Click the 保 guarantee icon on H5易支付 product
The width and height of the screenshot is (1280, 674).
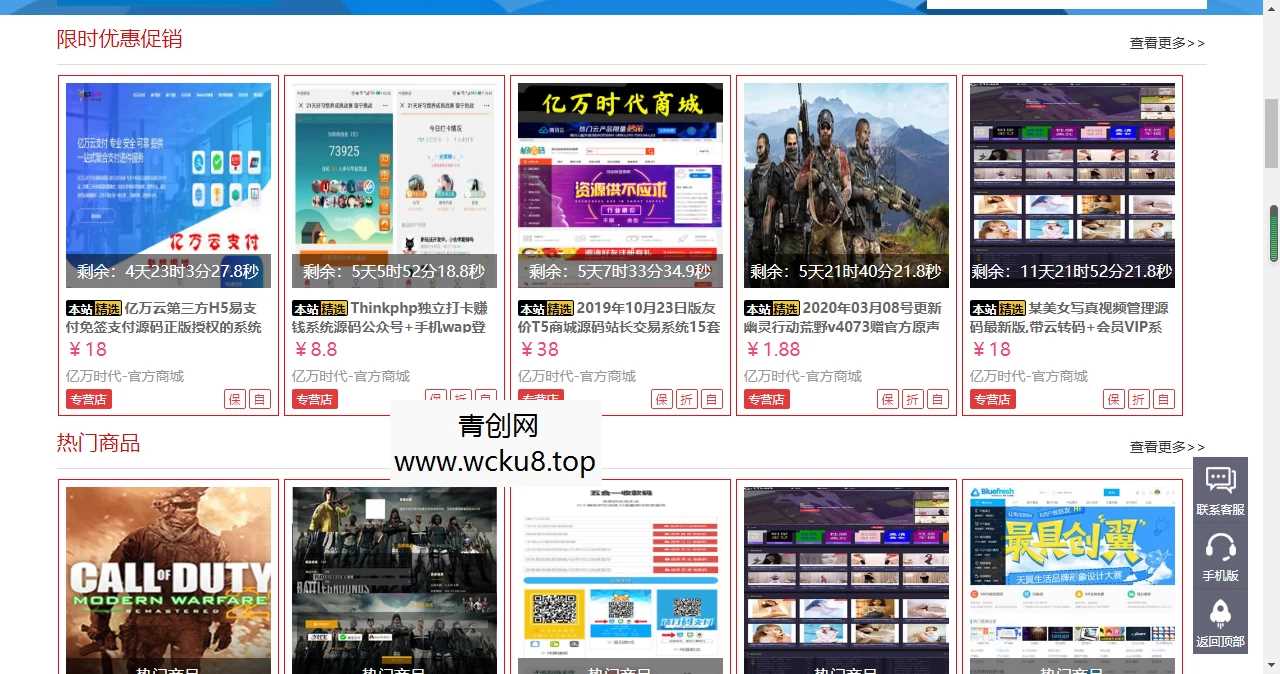tap(234, 399)
